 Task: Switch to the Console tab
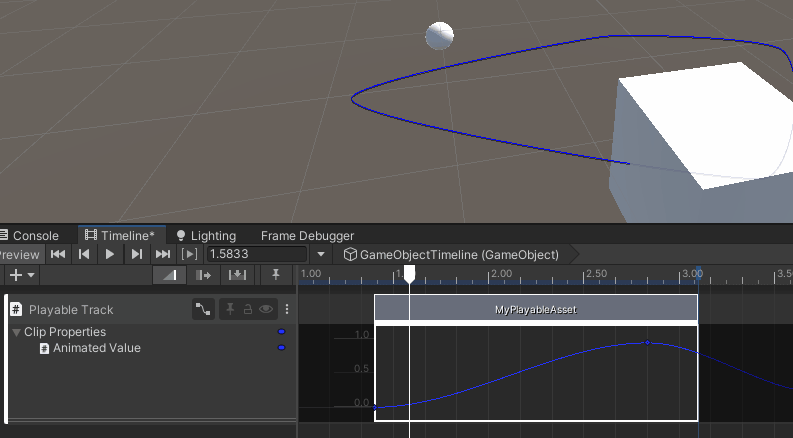(35, 236)
